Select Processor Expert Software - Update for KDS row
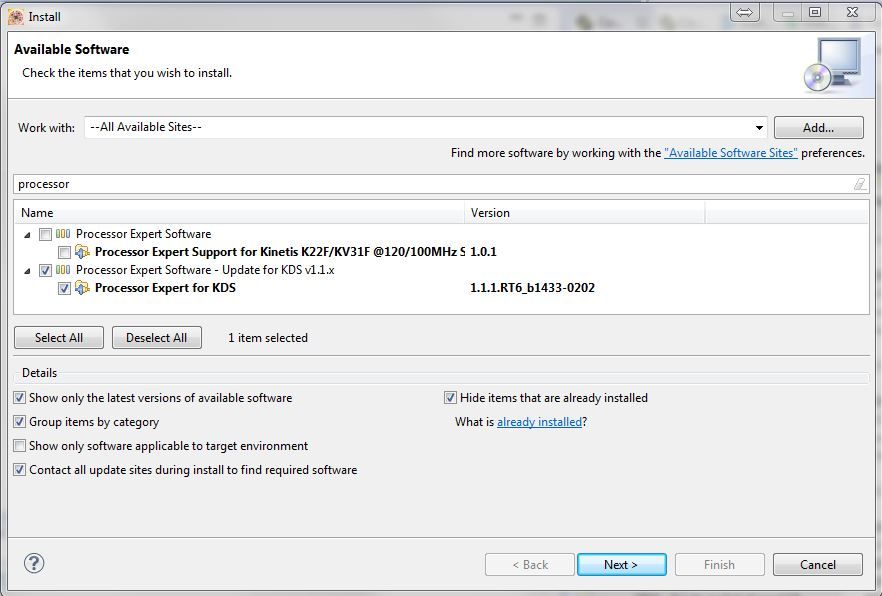This screenshot has width=882, height=596. pos(205,270)
